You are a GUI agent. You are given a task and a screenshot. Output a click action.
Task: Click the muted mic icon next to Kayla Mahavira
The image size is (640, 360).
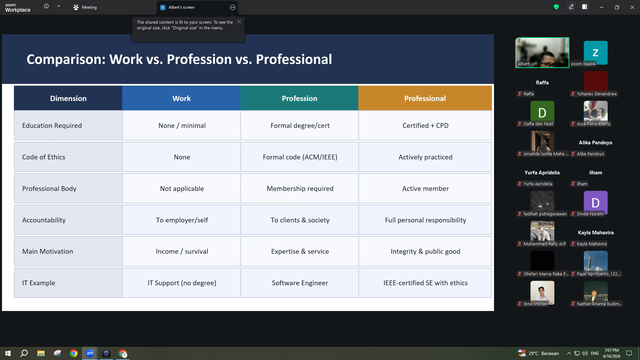pyautogui.click(x=573, y=244)
